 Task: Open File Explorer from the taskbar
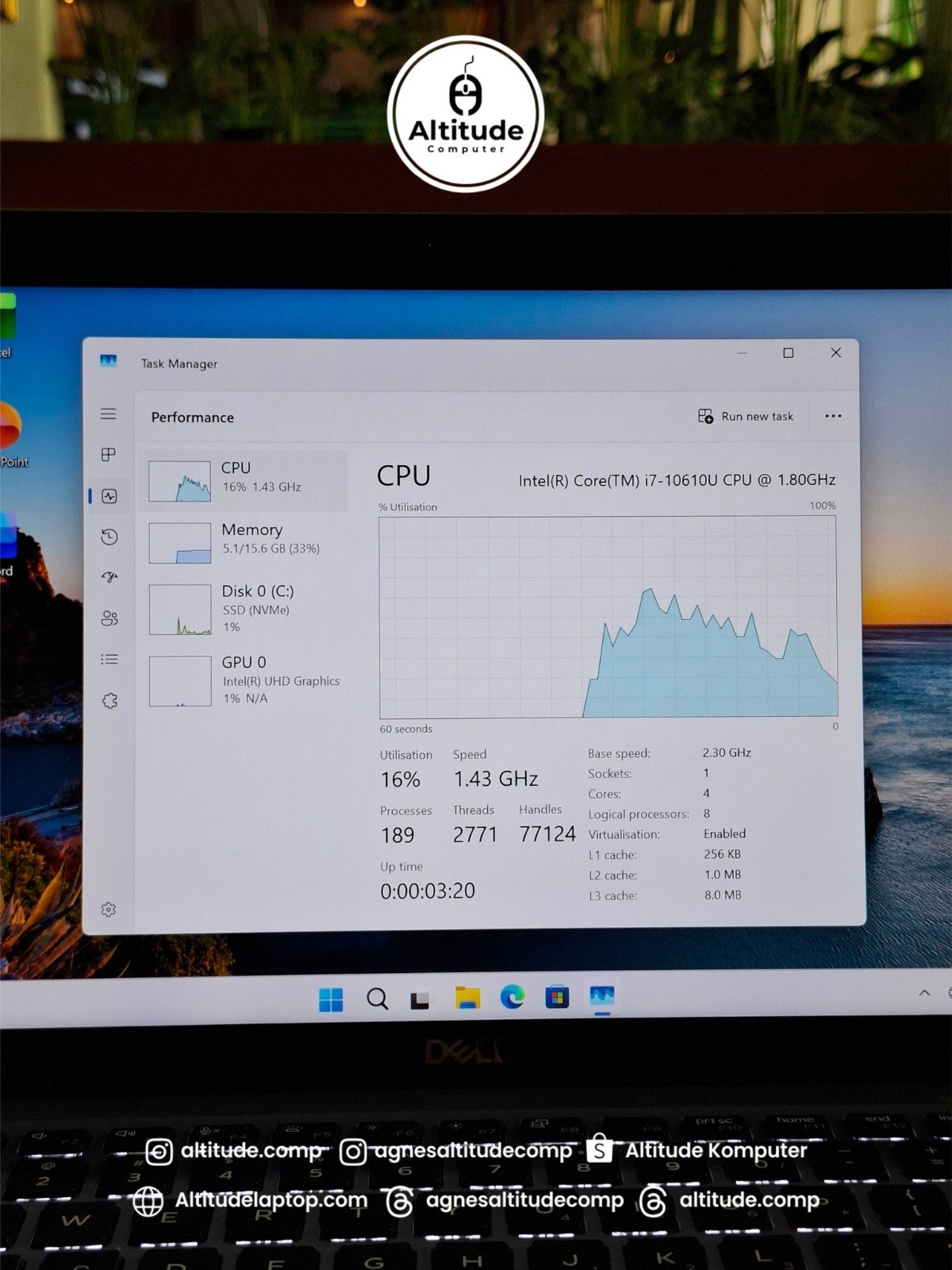pos(467,998)
